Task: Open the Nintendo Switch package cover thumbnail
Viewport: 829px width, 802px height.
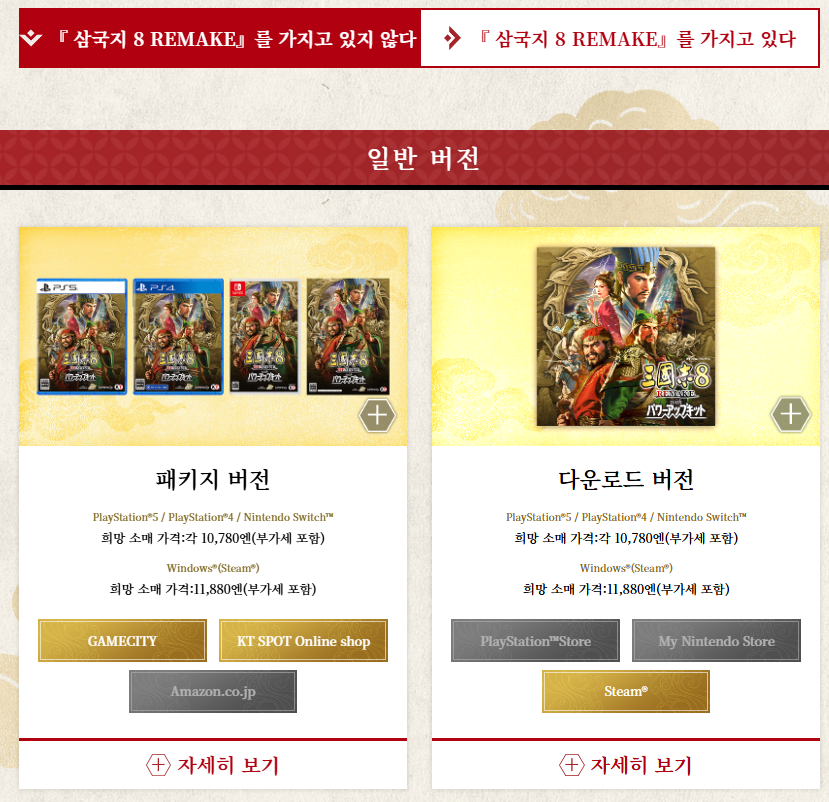Action: (264, 336)
